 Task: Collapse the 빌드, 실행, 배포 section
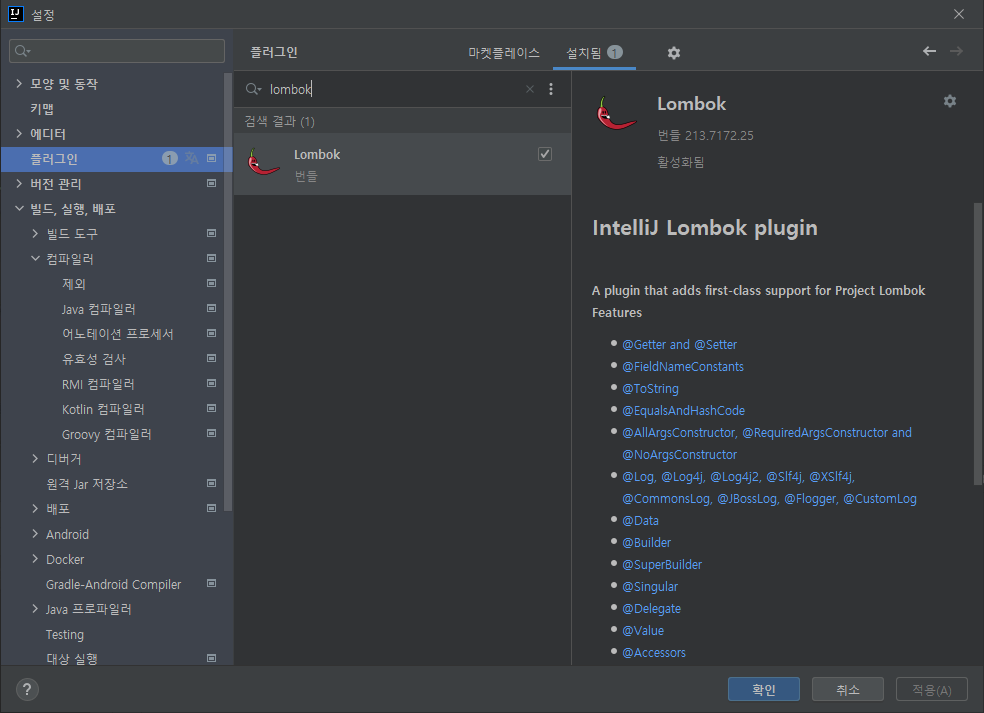tap(19, 208)
